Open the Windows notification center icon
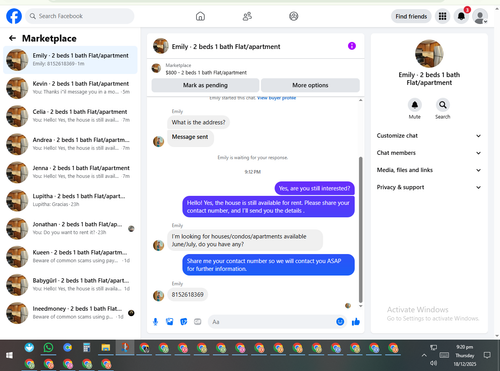Viewport: 500px width, 371px height. (487, 355)
